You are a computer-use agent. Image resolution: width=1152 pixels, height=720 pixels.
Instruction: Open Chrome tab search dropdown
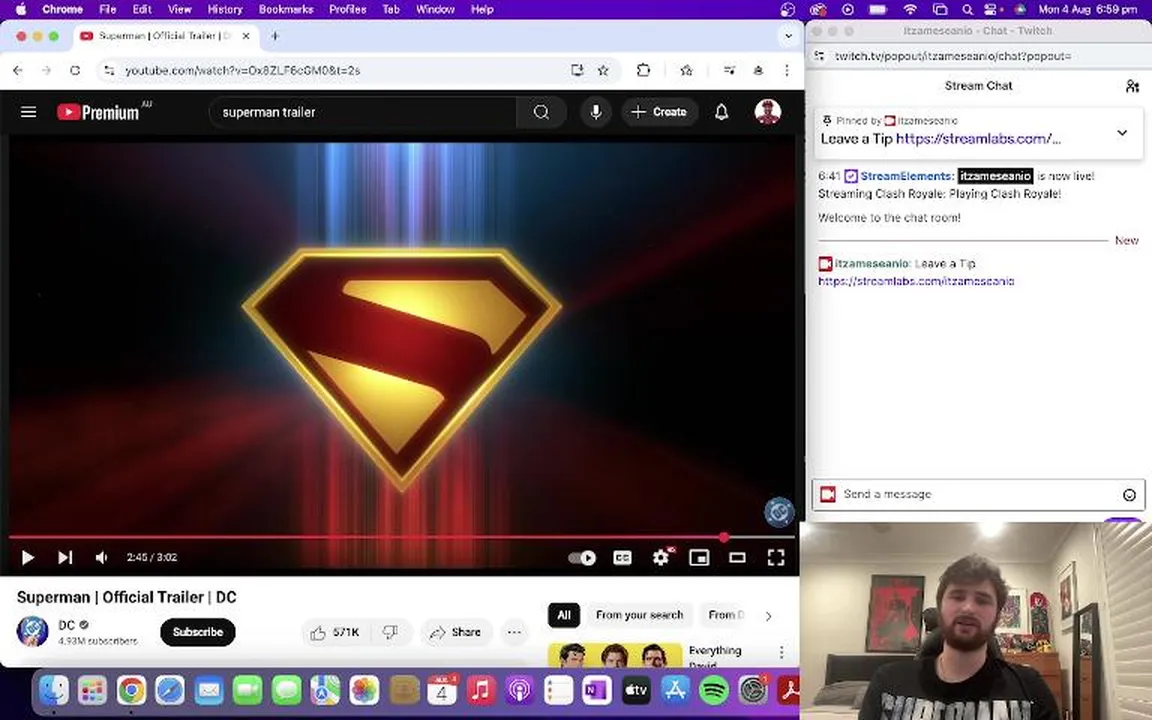(788, 36)
